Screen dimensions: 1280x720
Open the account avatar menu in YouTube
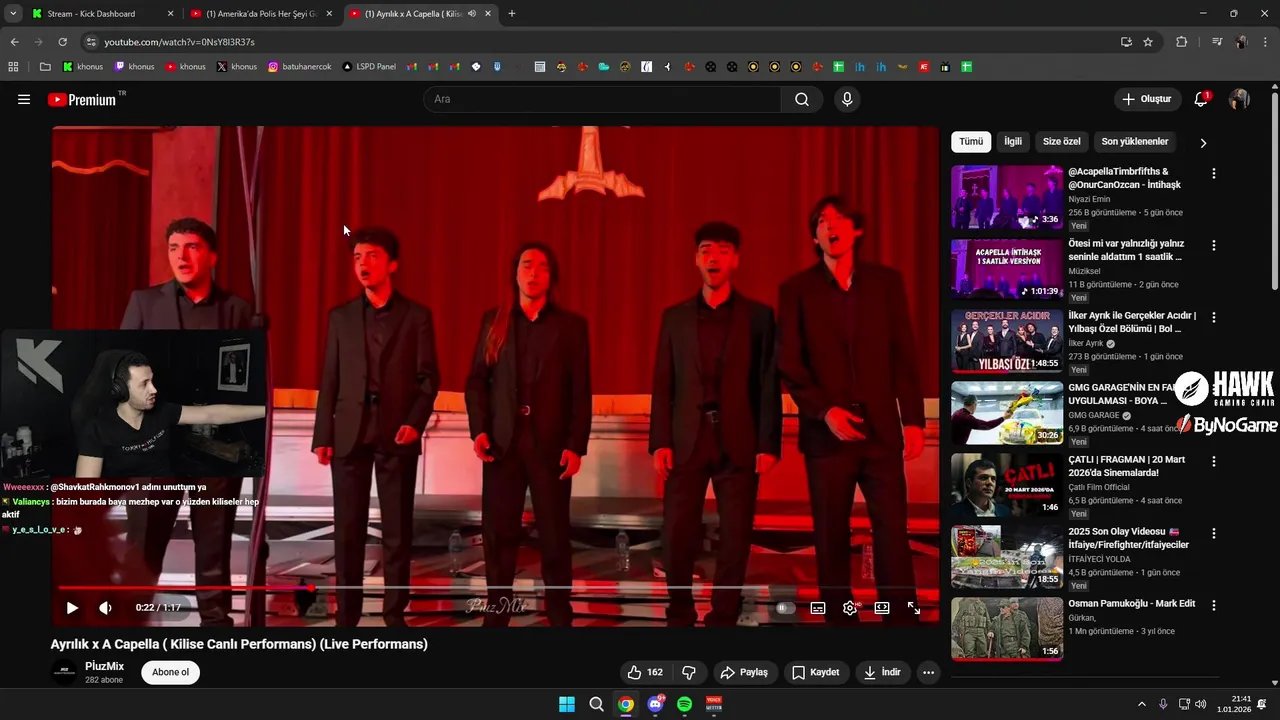coord(1239,99)
